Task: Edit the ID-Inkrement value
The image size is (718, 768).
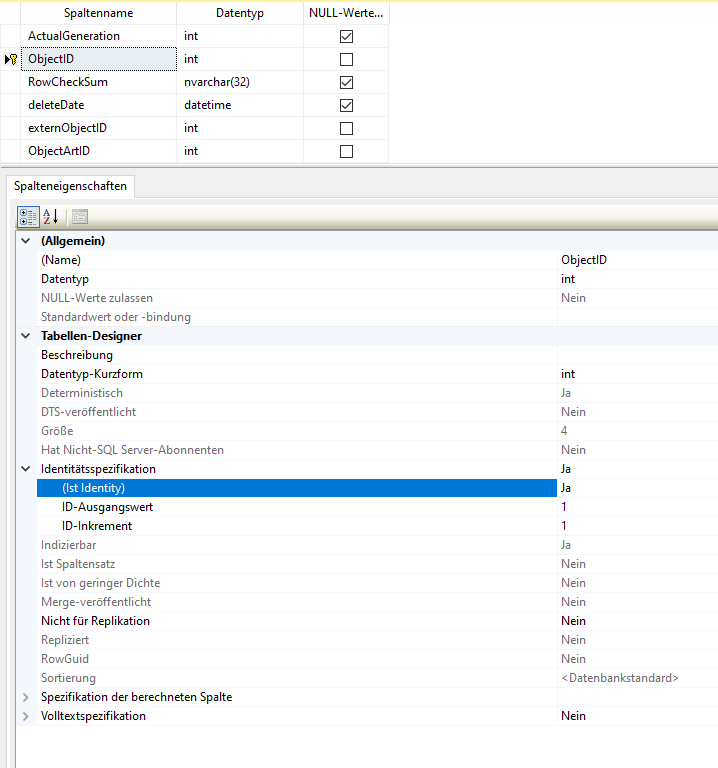Action: [638, 526]
